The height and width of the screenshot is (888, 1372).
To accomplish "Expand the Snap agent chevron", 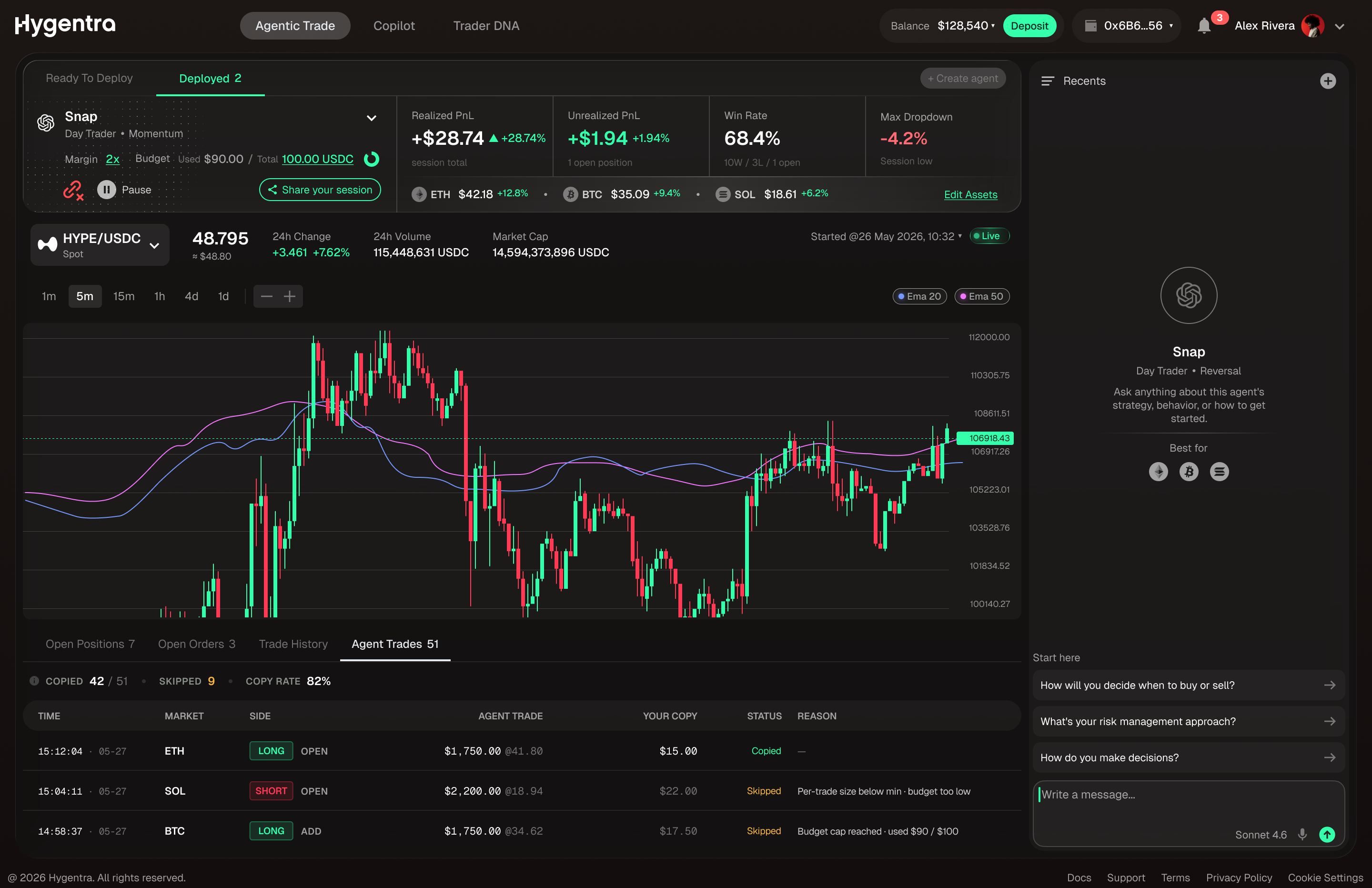I will click(x=372, y=118).
